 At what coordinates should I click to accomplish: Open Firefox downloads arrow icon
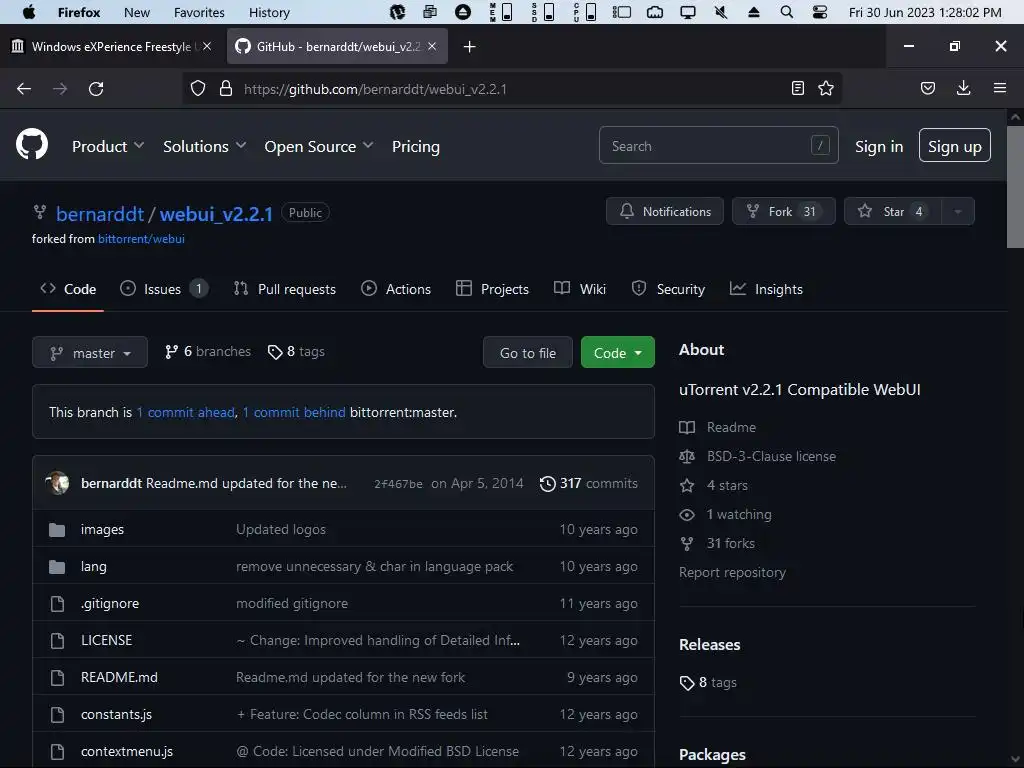click(x=963, y=88)
